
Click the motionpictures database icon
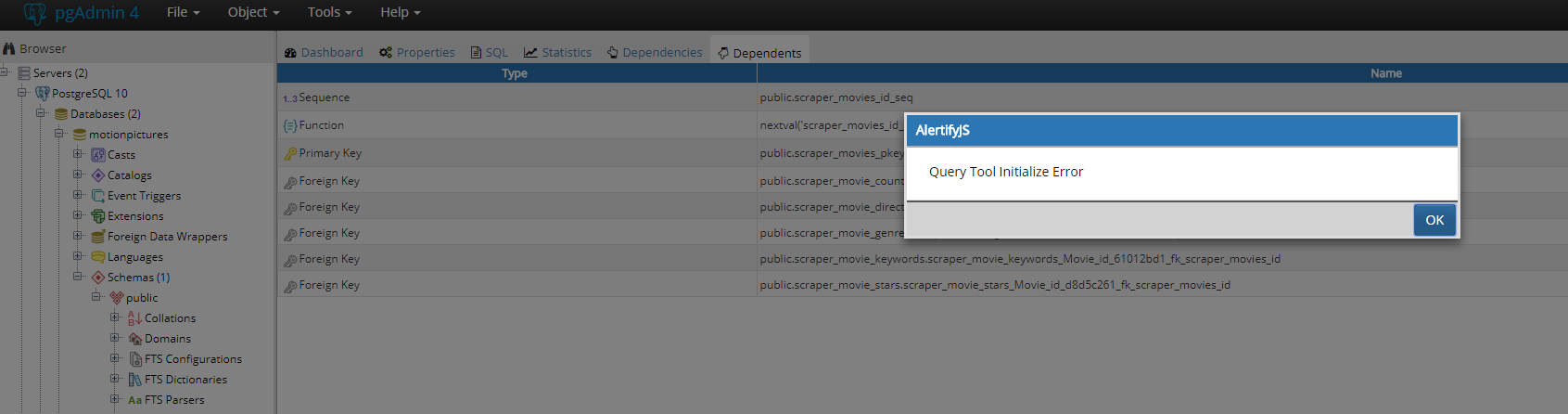[80, 135]
